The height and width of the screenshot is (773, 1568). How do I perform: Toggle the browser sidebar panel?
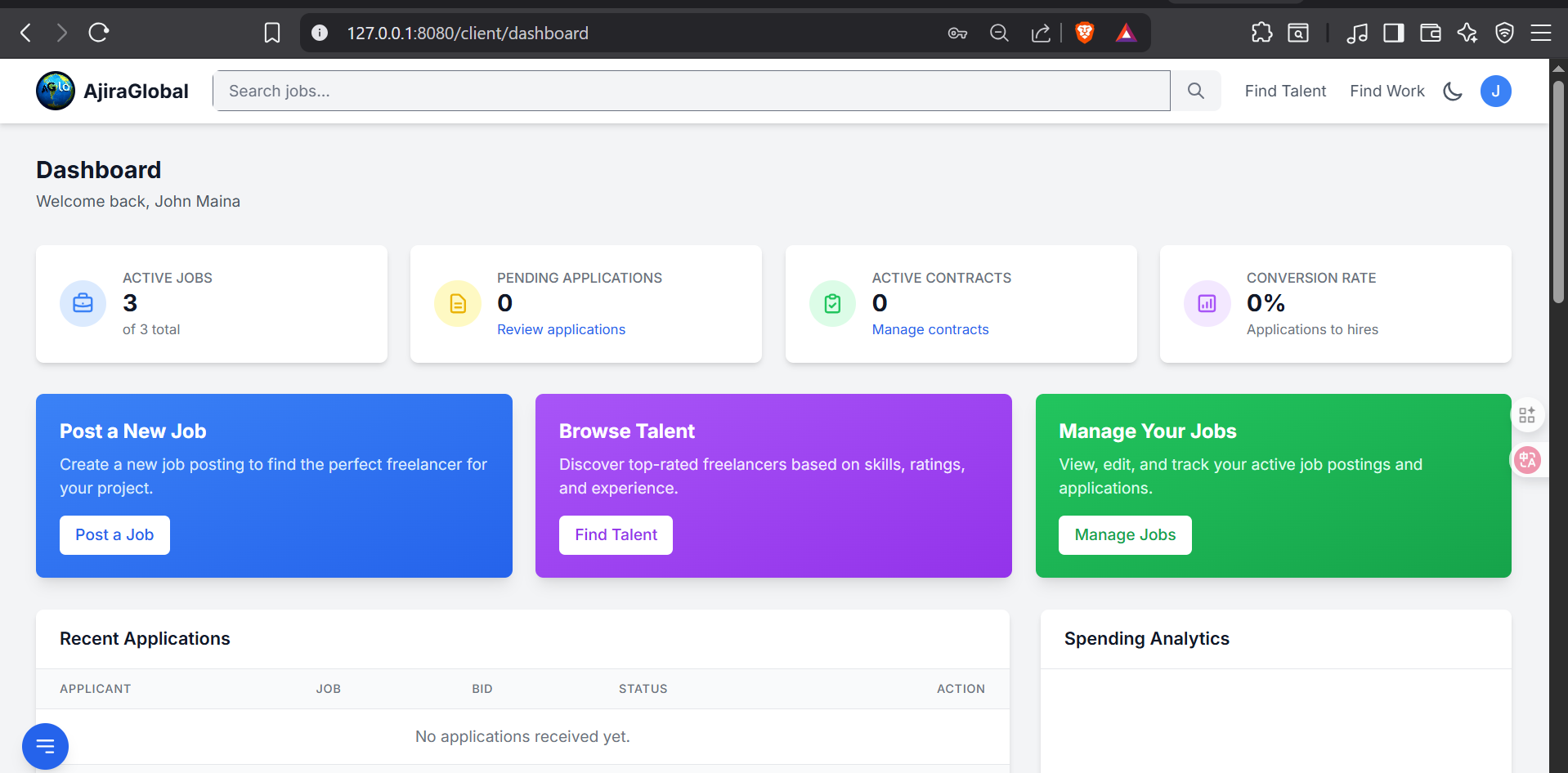click(x=1393, y=33)
